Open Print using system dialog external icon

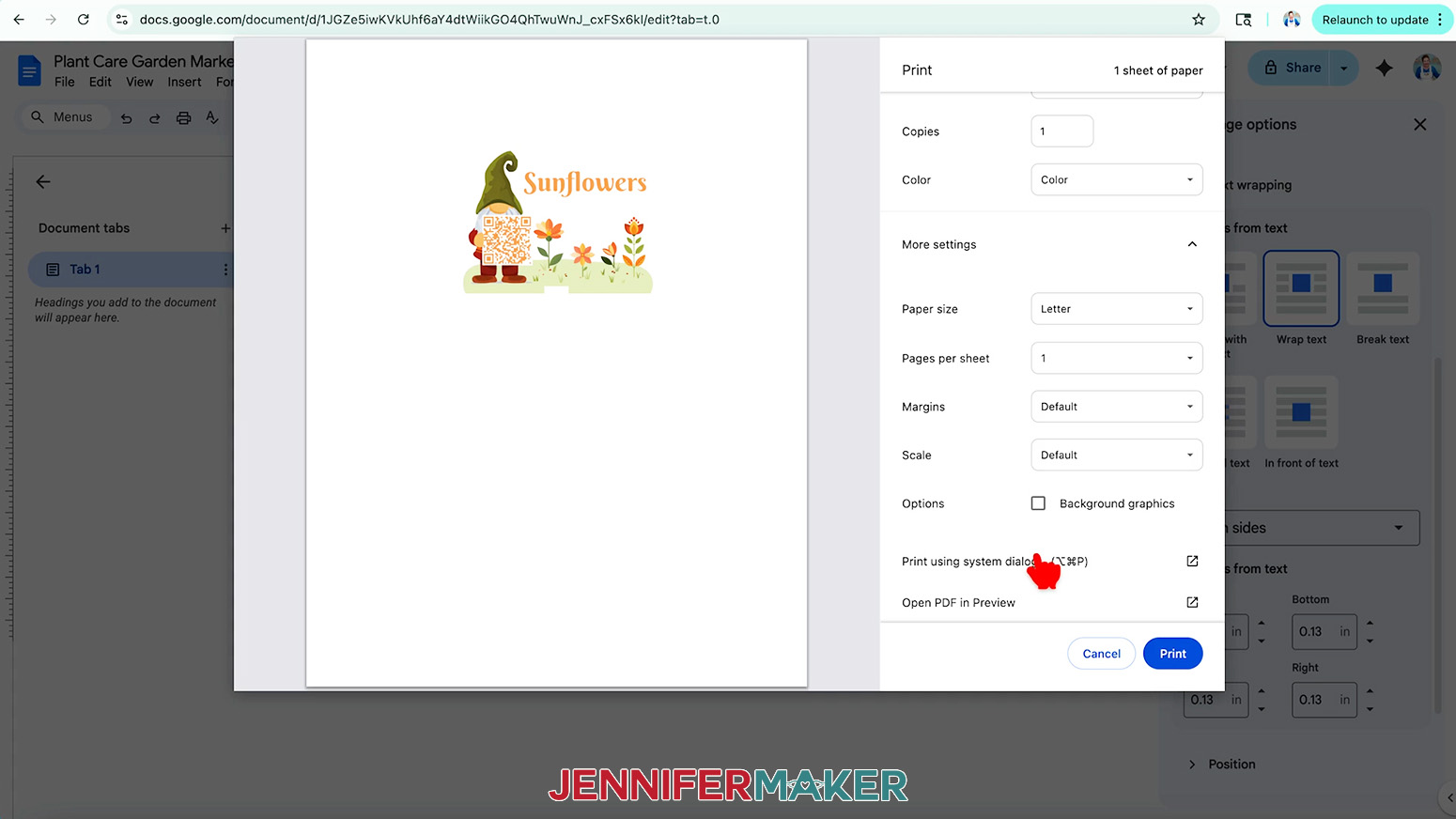[1192, 561]
